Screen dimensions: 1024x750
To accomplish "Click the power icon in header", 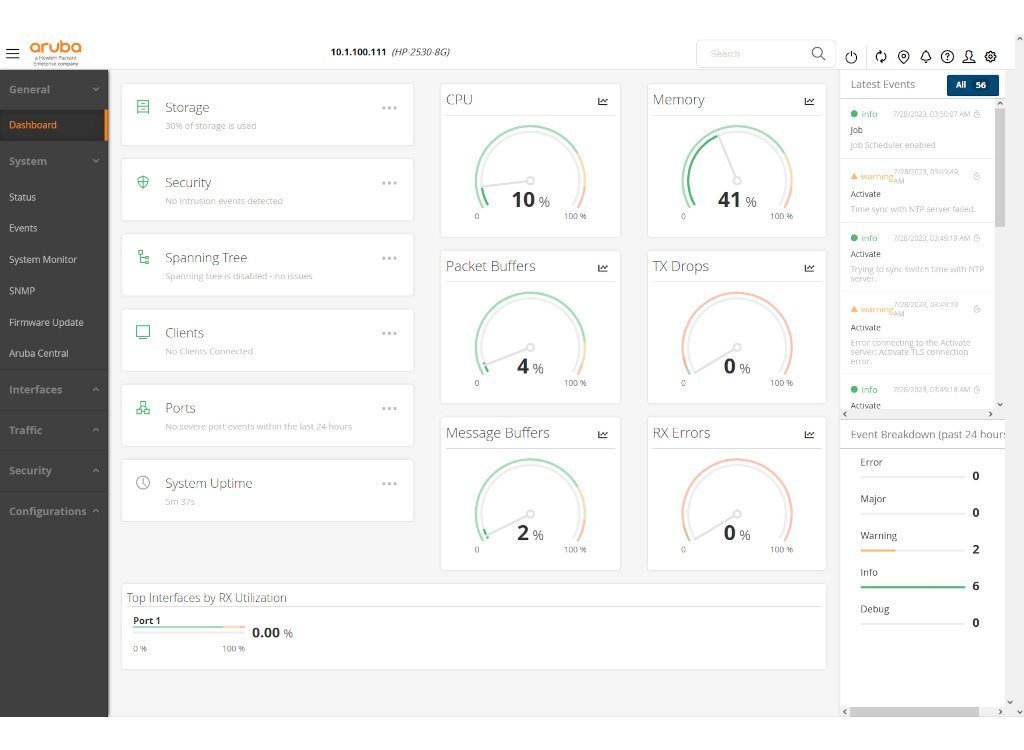I will 851,57.
